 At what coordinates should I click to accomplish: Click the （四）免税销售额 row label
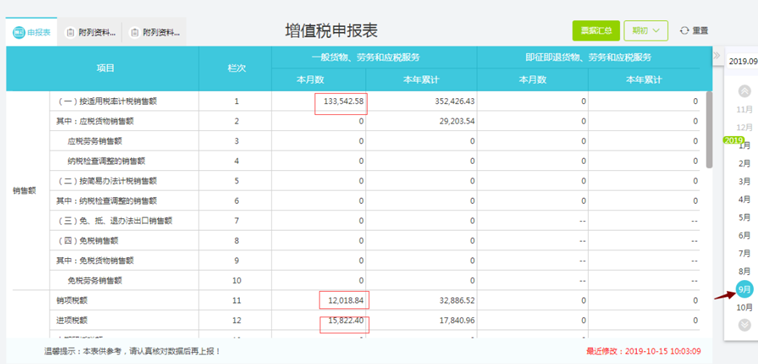[x=87, y=241]
